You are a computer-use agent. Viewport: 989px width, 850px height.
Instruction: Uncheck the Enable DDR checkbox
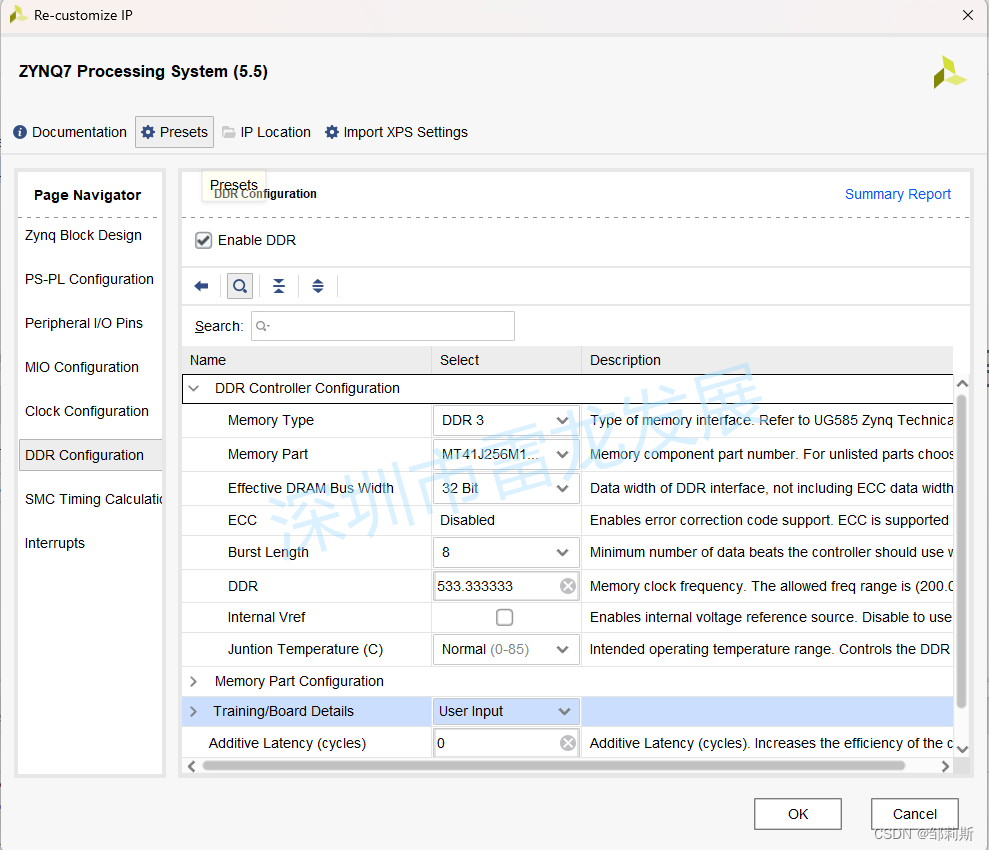pyautogui.click(x=203, y=240)
